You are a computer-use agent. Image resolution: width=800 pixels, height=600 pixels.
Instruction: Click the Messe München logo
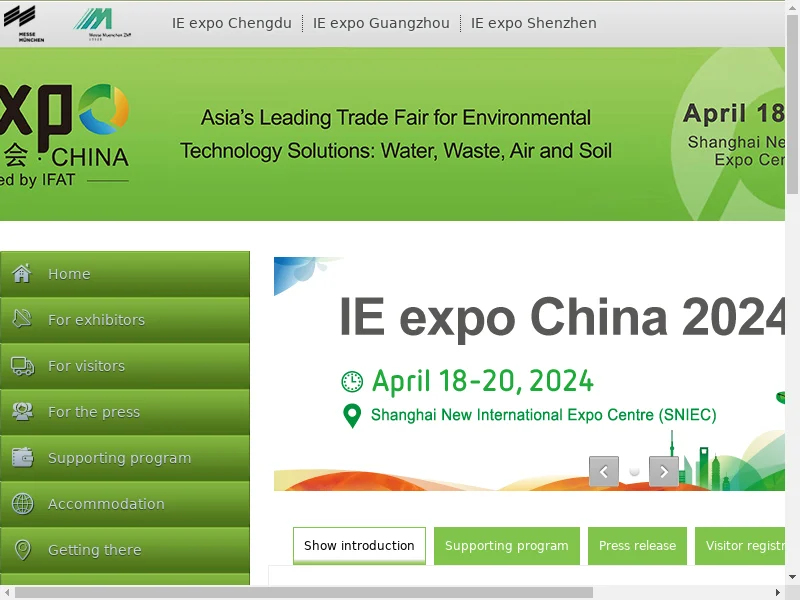pos(22,23)
